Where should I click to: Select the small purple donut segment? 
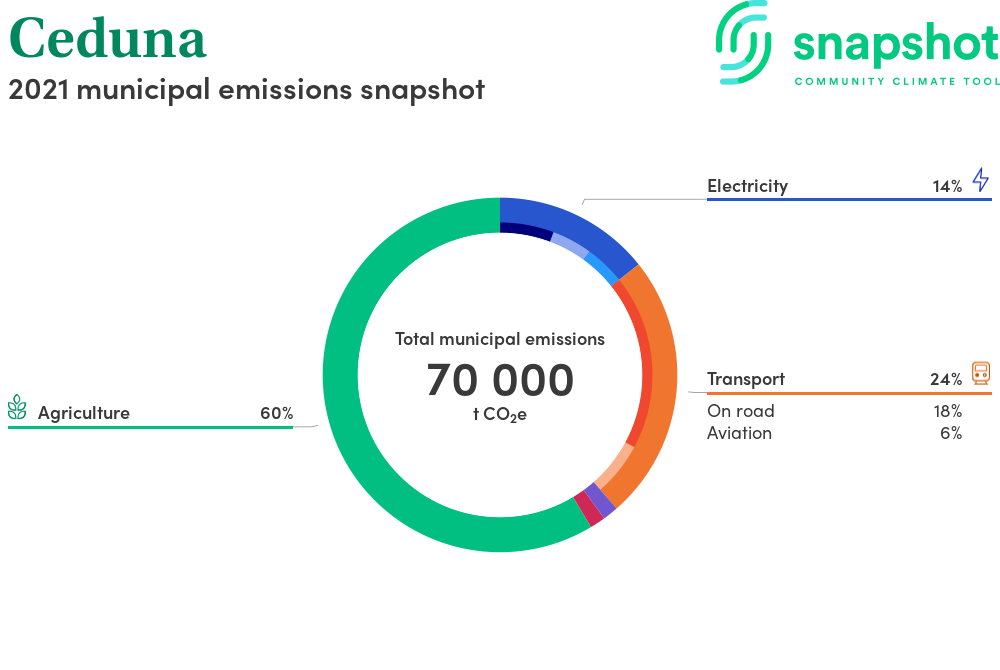coord(600,500)
